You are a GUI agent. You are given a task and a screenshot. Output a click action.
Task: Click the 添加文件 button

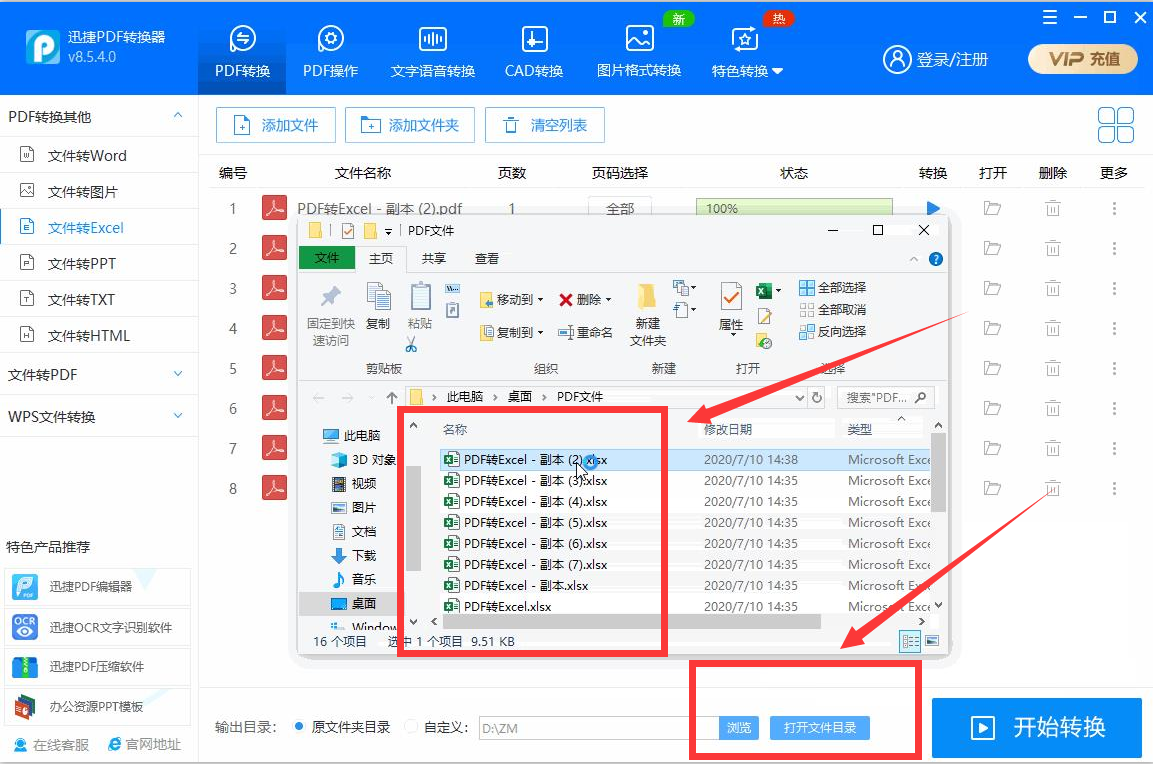click(276, 125)
